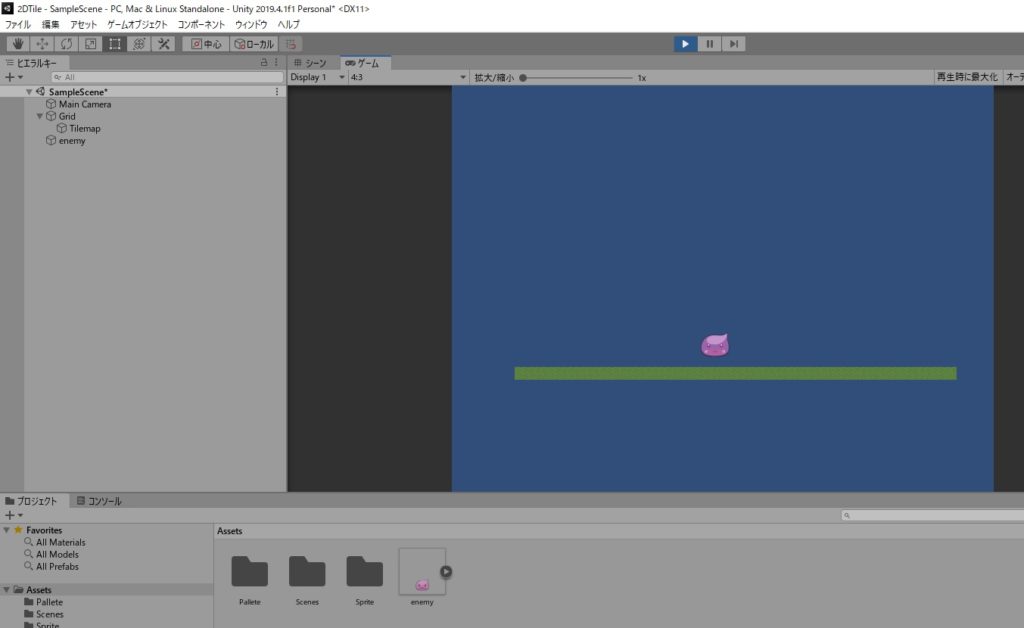Image resolution: width=1024 pixels, height=628 pixels.
Task: Select the Scale tool
Action: [90, 44]
